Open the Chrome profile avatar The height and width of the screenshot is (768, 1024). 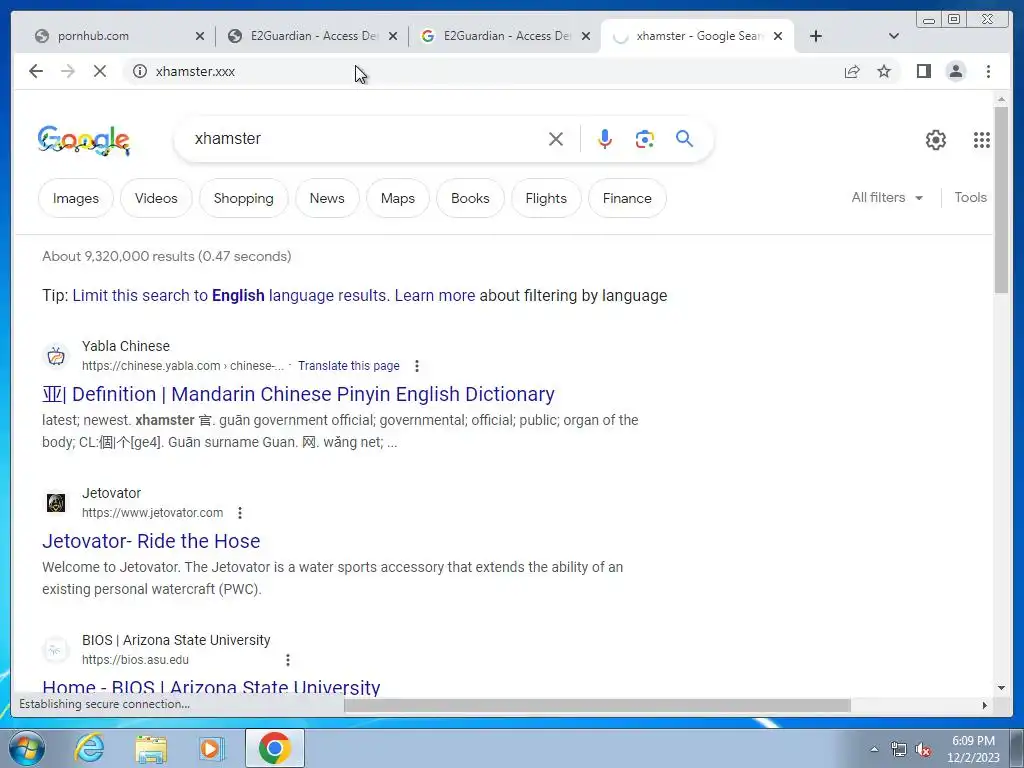tap(955, 71)
